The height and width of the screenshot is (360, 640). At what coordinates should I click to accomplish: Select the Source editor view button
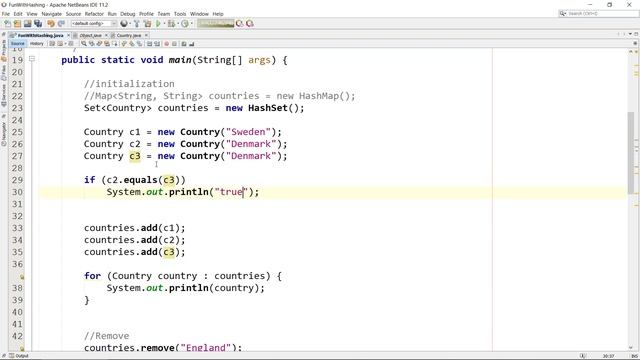(x=18, y=44)
